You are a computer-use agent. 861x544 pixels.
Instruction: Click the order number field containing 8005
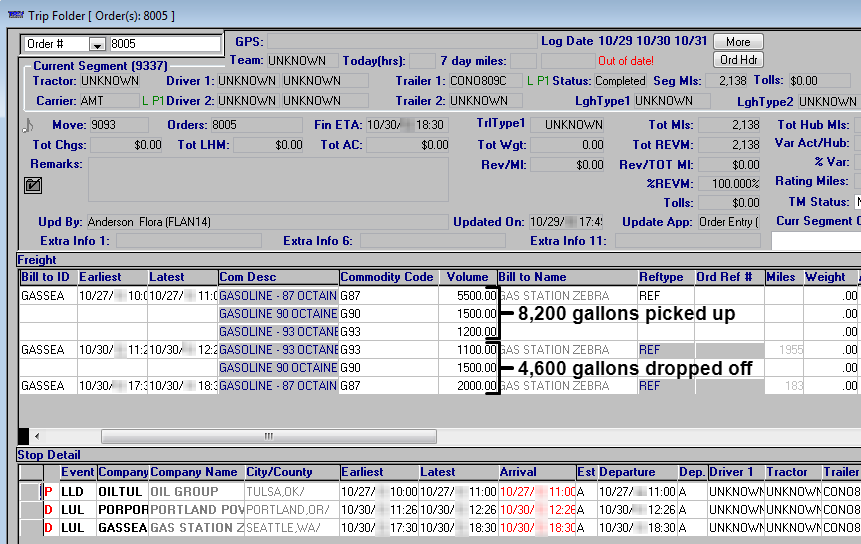[164, 45]
